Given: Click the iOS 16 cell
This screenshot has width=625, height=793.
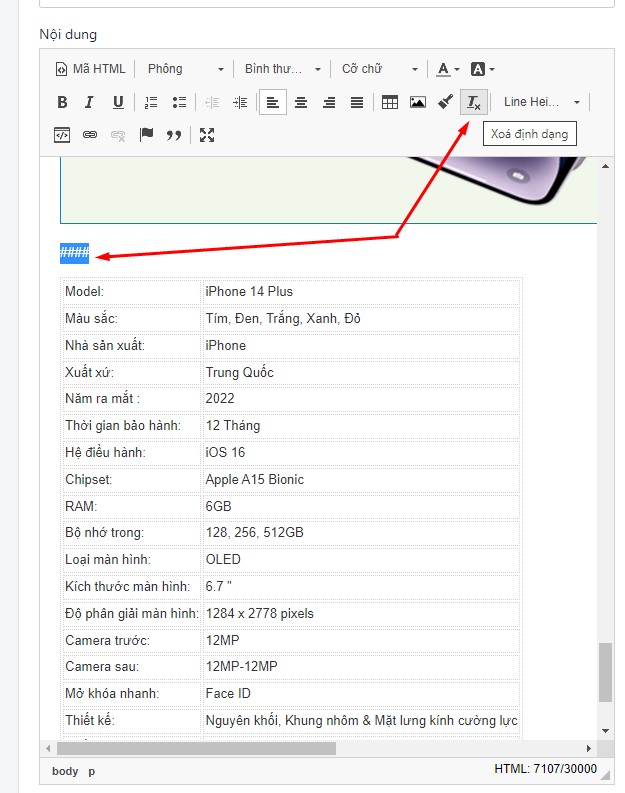Looking at the screenshot, I should tap(361, 452).
